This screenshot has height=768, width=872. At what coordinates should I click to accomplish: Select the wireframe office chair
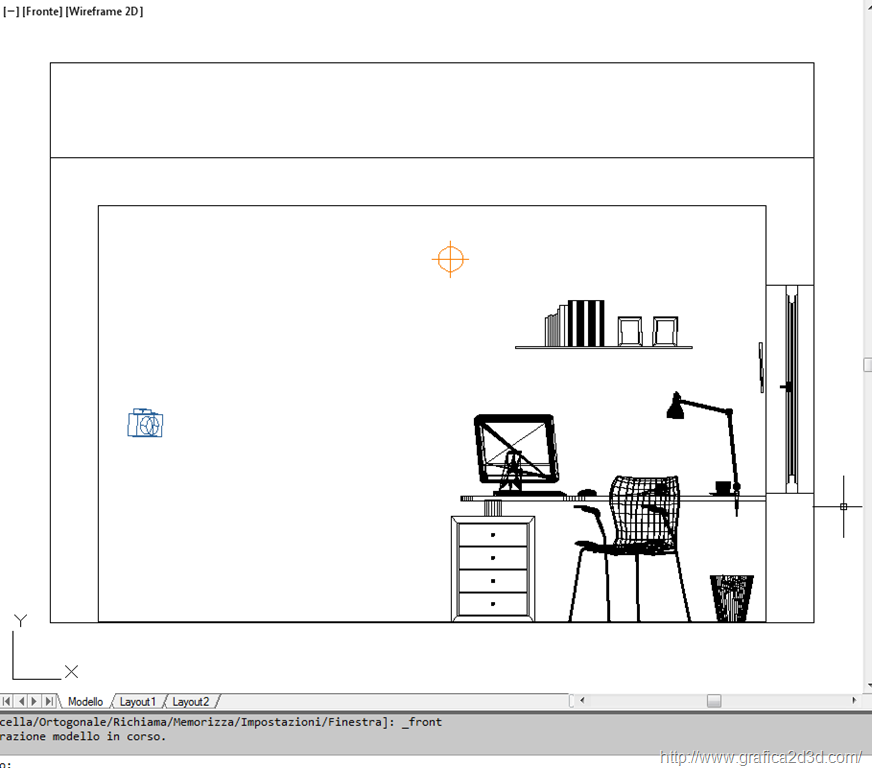point(630,540)
